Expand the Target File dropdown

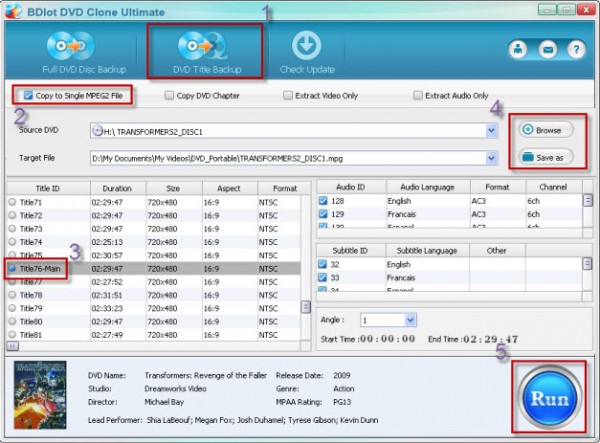[491, 158]
